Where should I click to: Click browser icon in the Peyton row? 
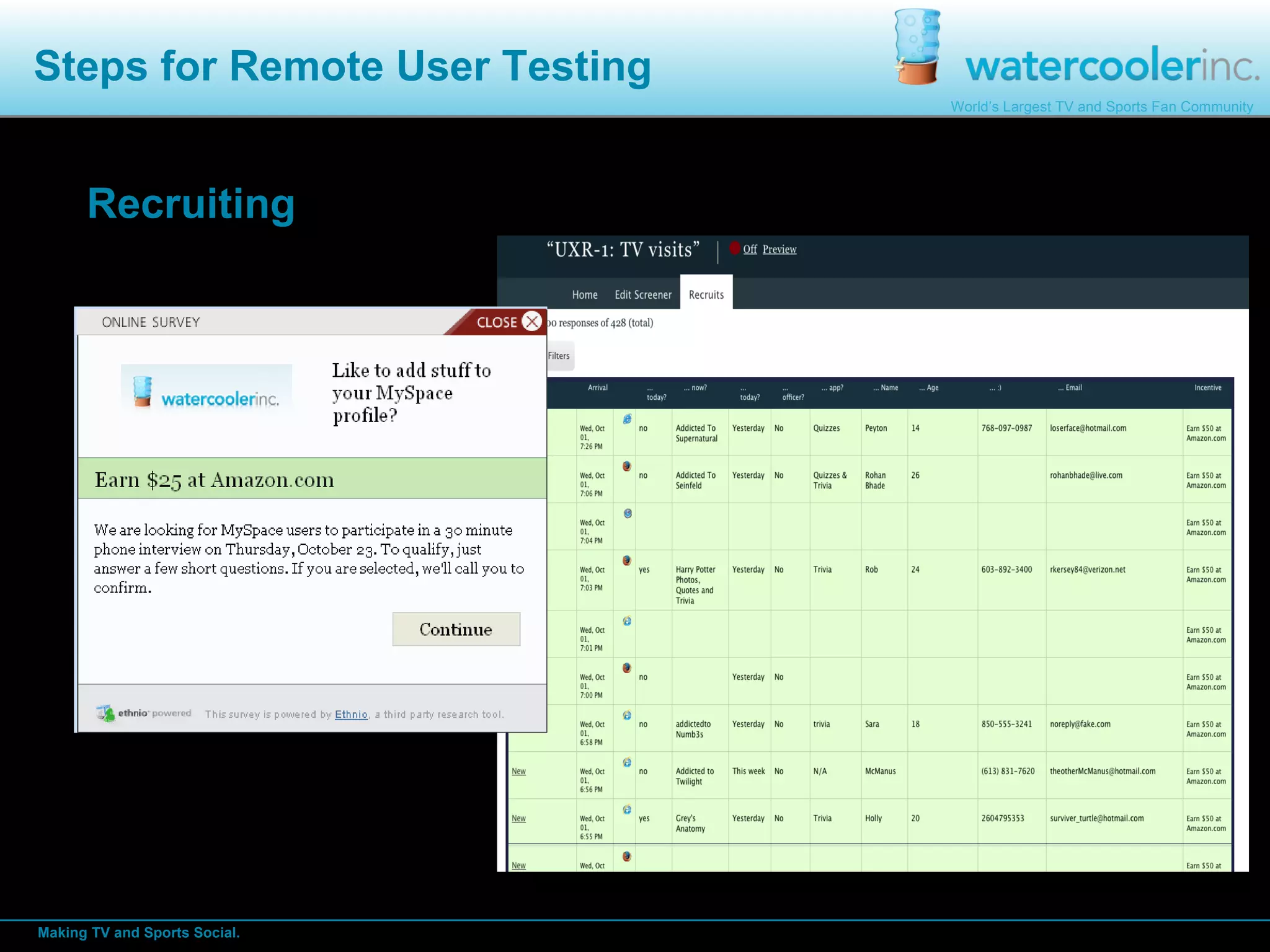[x=628, y=419]
